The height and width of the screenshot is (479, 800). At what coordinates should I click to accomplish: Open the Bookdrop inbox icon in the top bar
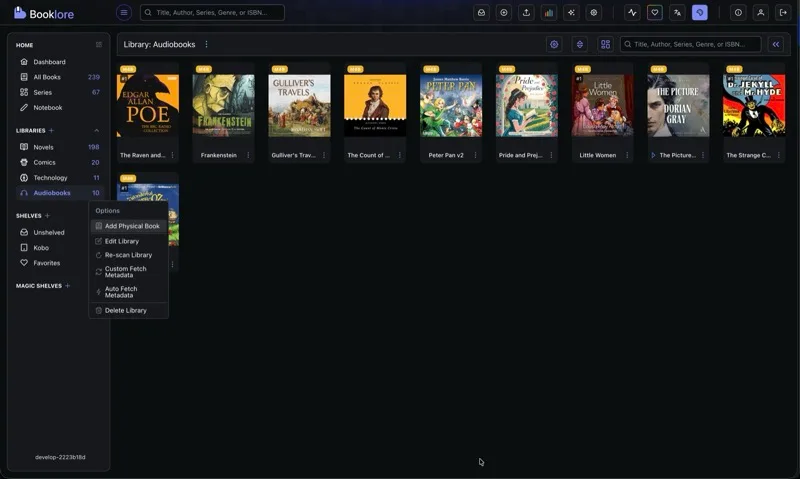(481, 13)
